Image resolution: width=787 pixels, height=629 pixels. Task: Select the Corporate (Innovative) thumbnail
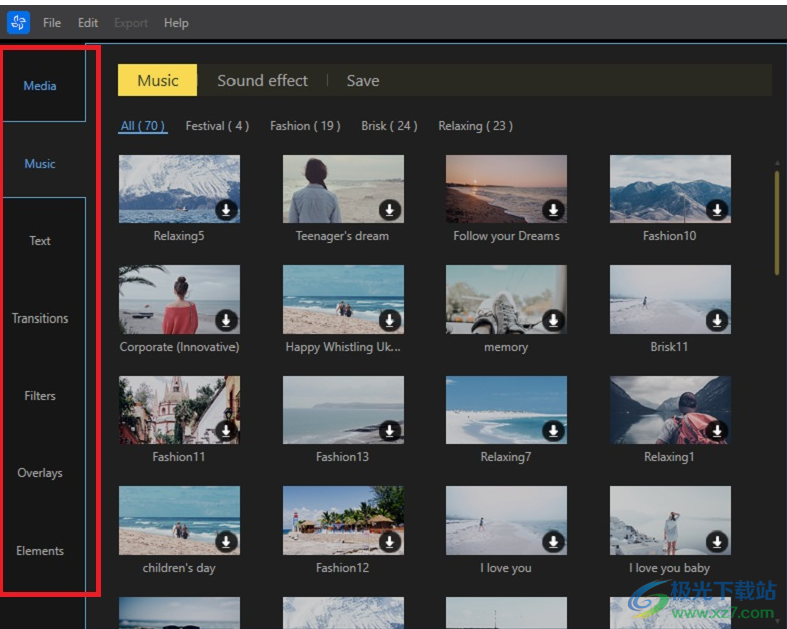pos(179,299)
